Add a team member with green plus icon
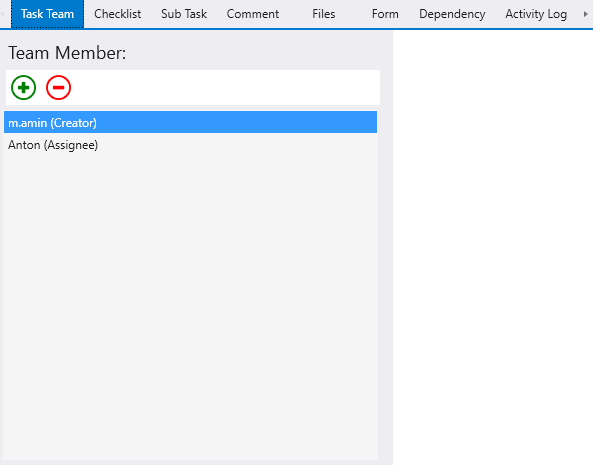 click(23, 88)
